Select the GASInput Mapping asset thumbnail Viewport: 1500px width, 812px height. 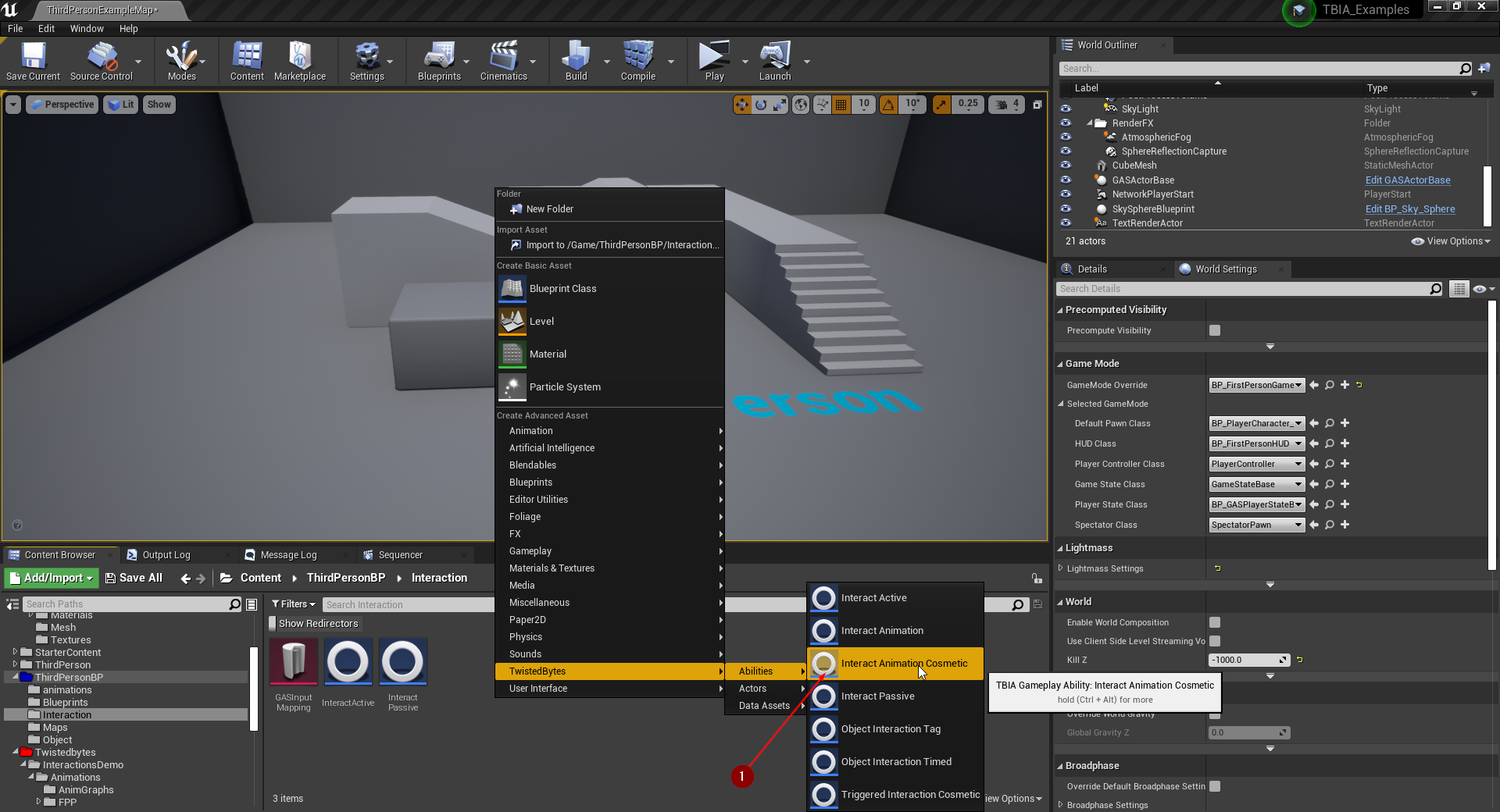click(x=294, y=661)
